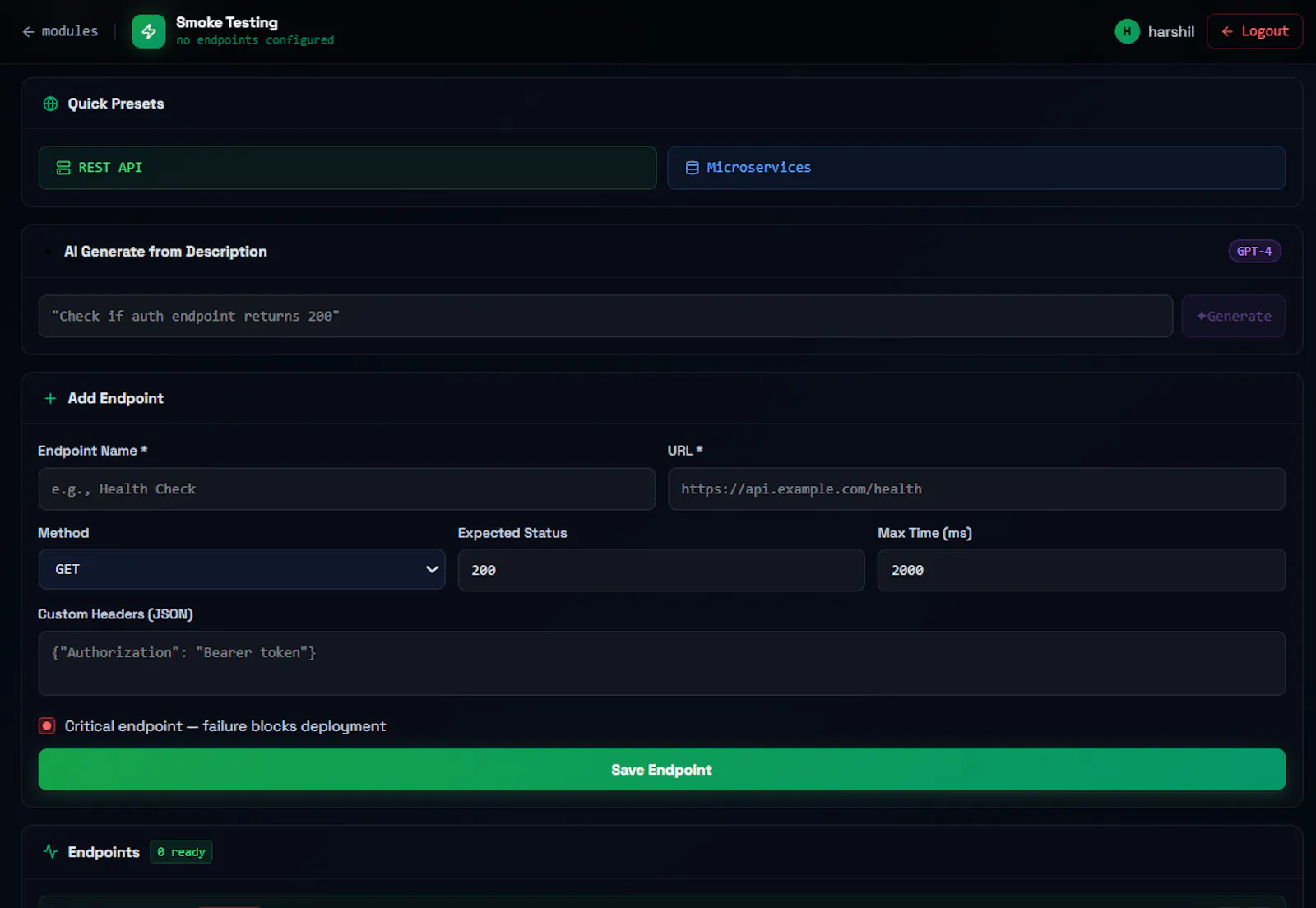The width and height of the screenshot is (1316, 908).
Task: Click the Smoke Testing title
Action: pyautogui.click(x=227, y=23)
